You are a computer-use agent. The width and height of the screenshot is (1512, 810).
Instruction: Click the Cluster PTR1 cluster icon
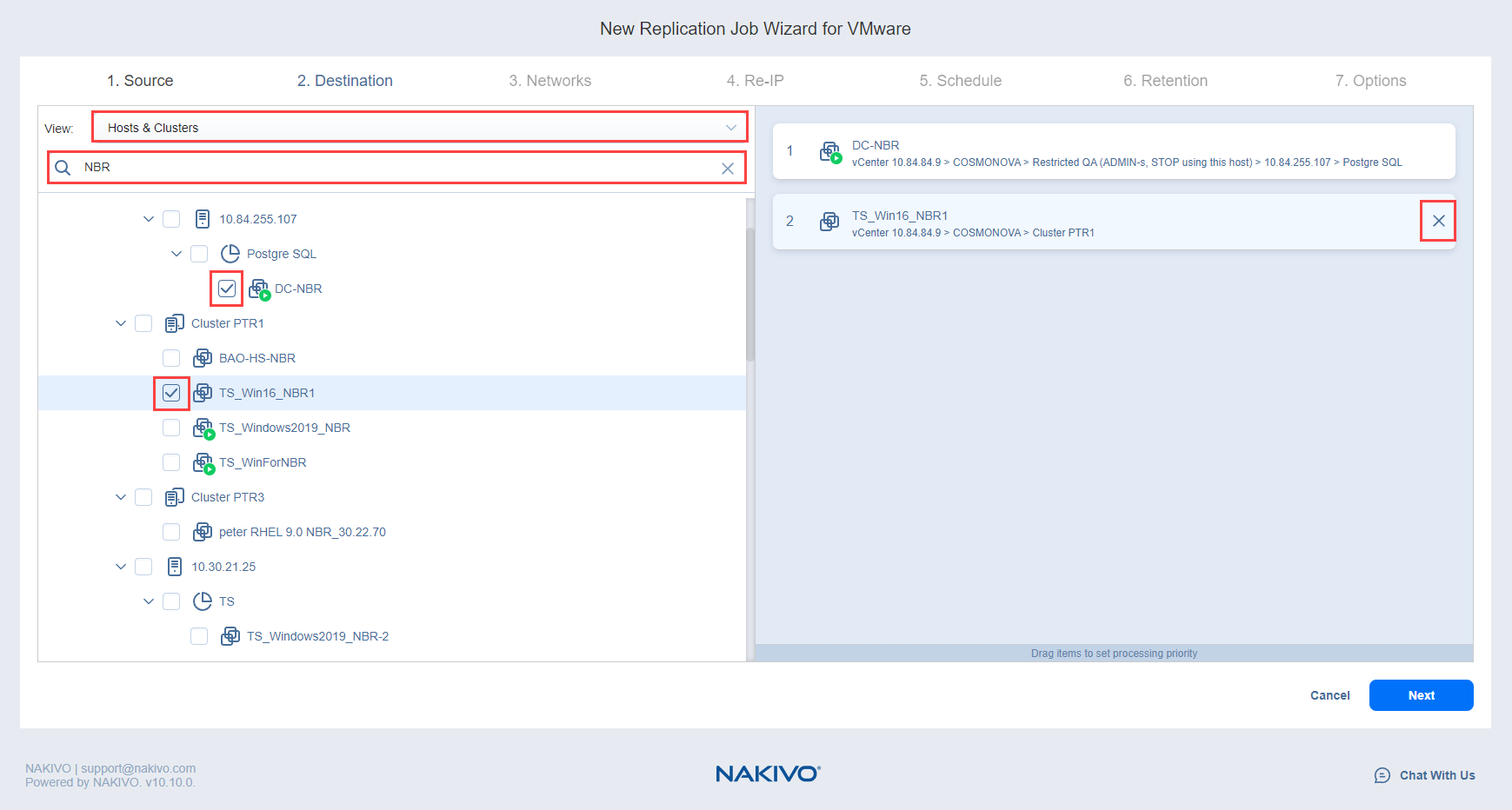(174, 323)
